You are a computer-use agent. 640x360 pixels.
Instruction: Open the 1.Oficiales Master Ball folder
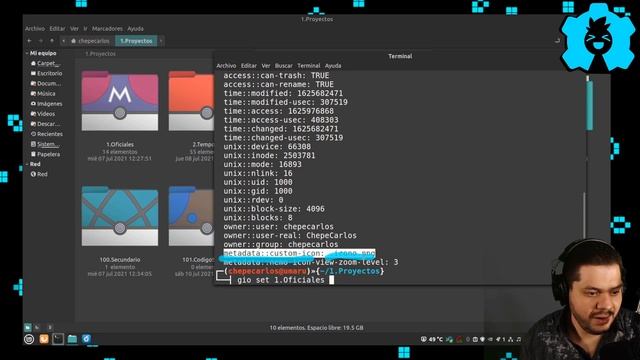pos(120,101)
